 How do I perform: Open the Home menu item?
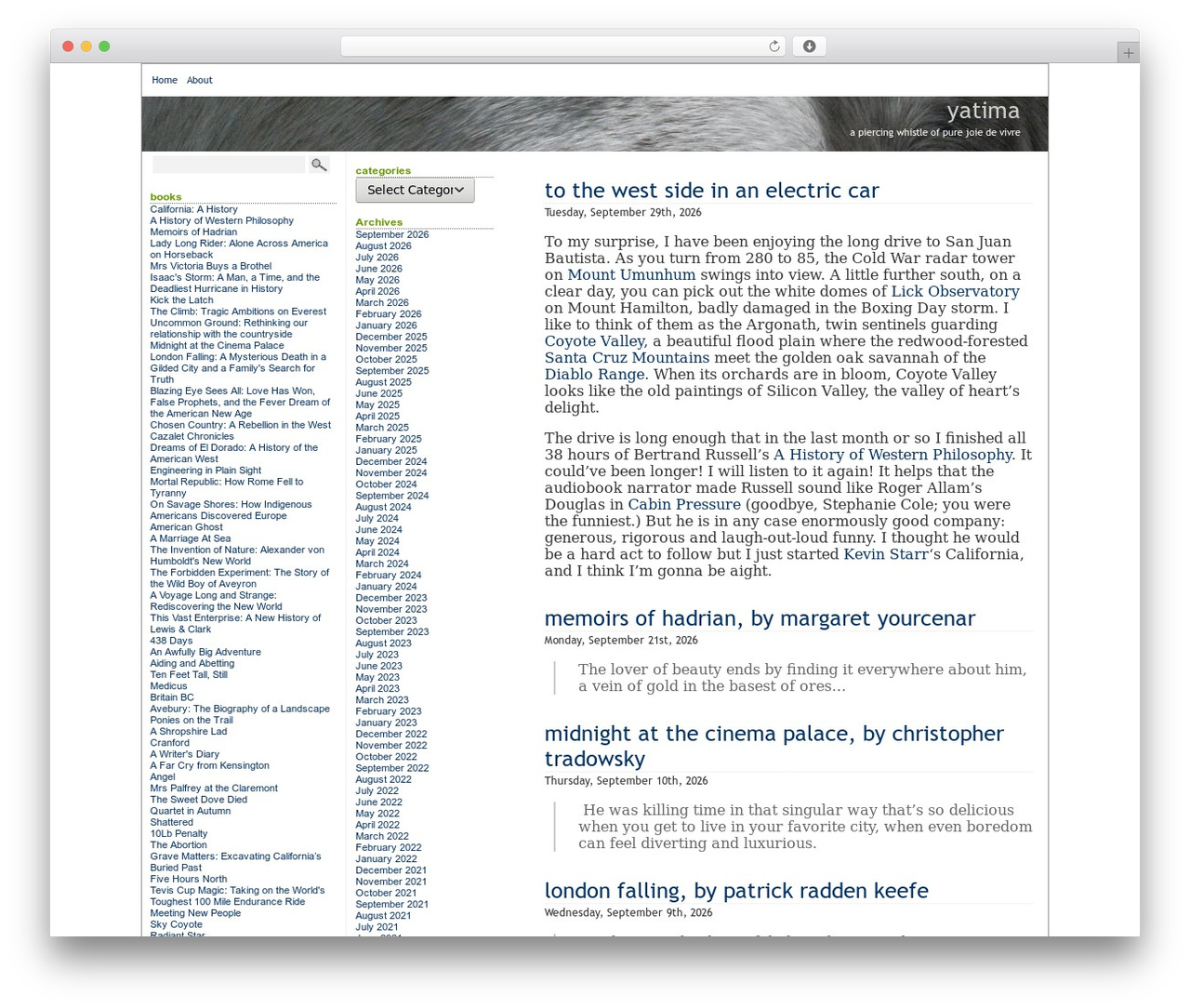coord(165,80)
